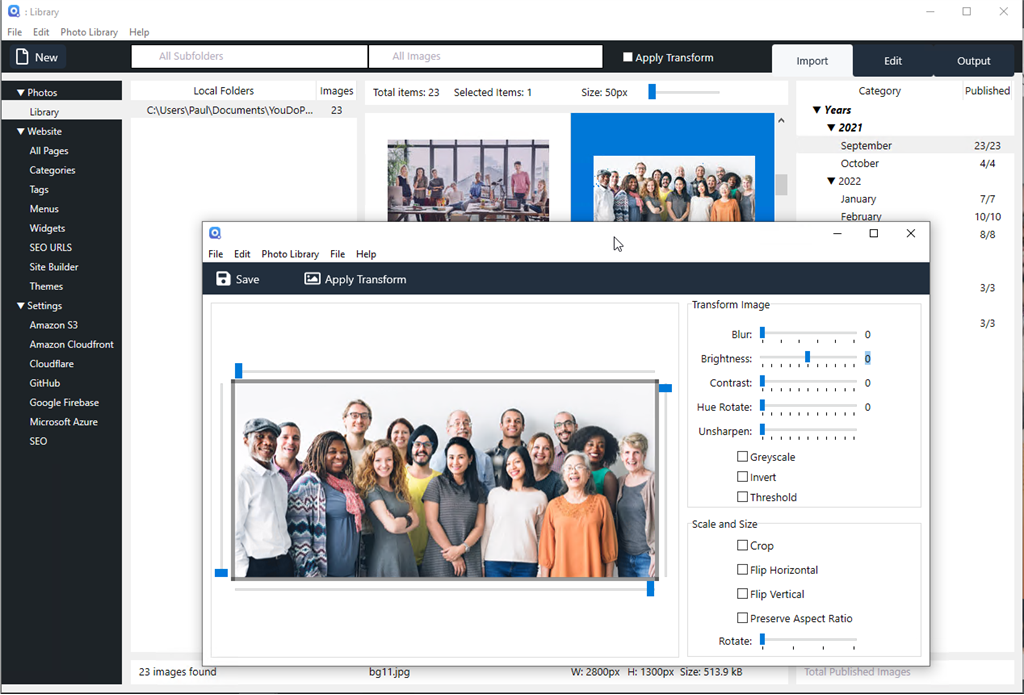Click the New document icon

22,57
